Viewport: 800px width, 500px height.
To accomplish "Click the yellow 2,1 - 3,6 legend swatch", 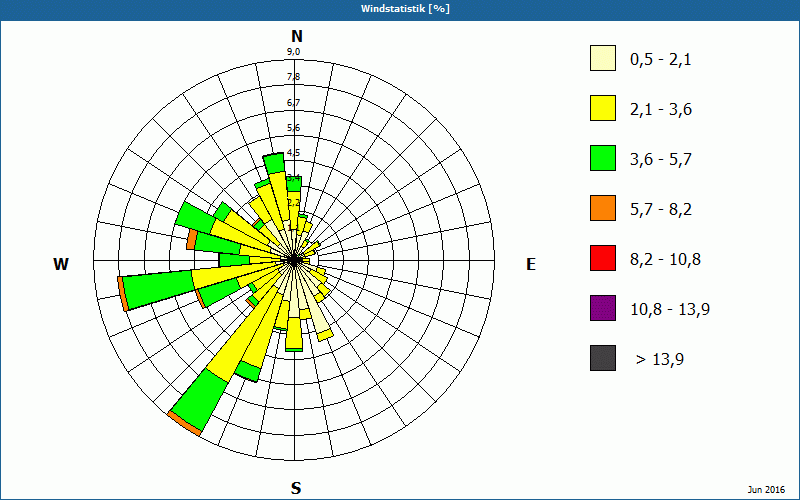I will coord(603,108).
